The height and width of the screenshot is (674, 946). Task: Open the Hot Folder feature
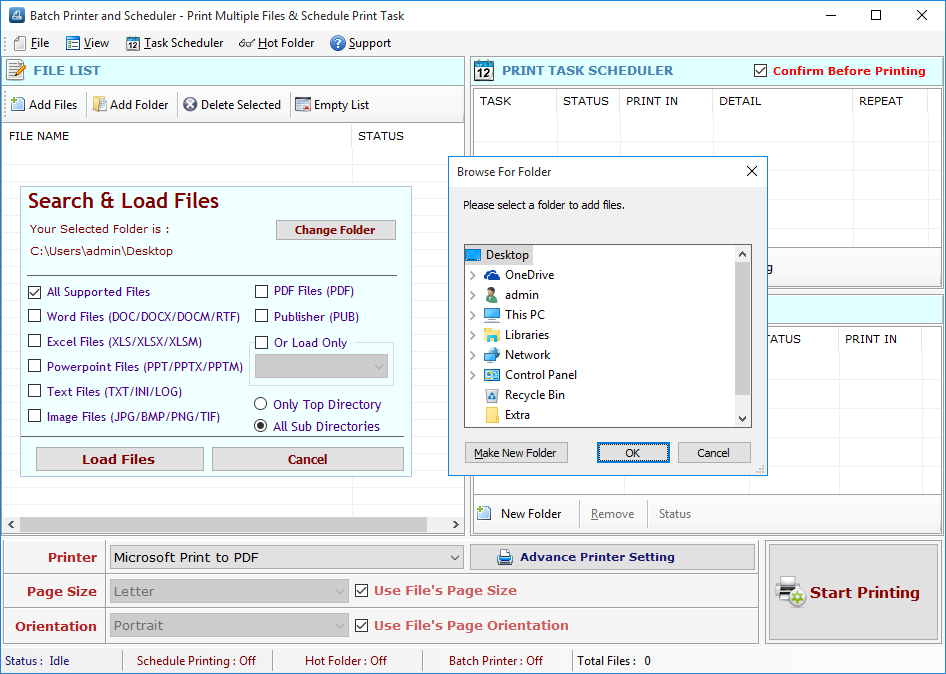[x=277, y=43]
